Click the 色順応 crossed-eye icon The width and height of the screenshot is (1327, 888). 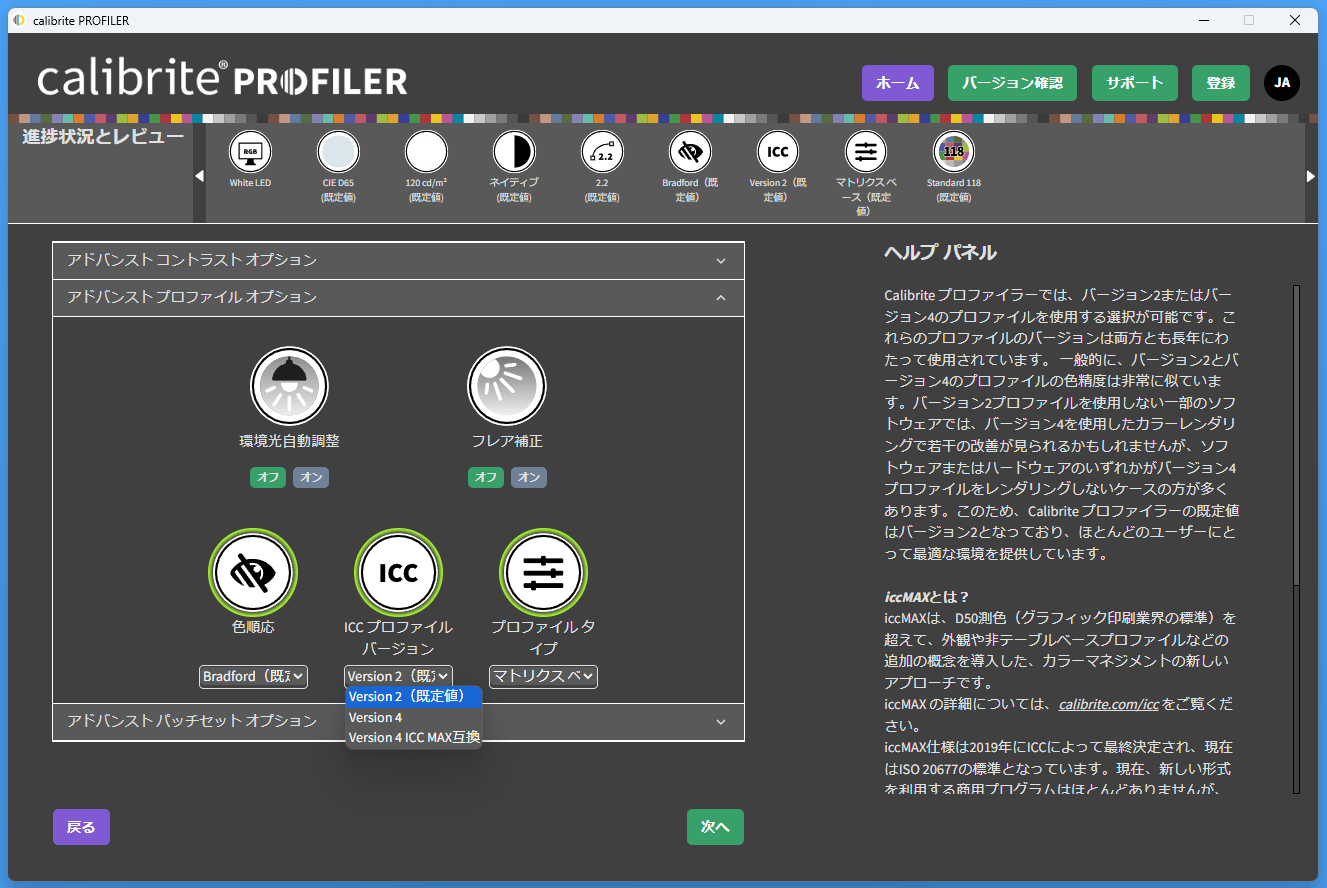tap(253, 572)
